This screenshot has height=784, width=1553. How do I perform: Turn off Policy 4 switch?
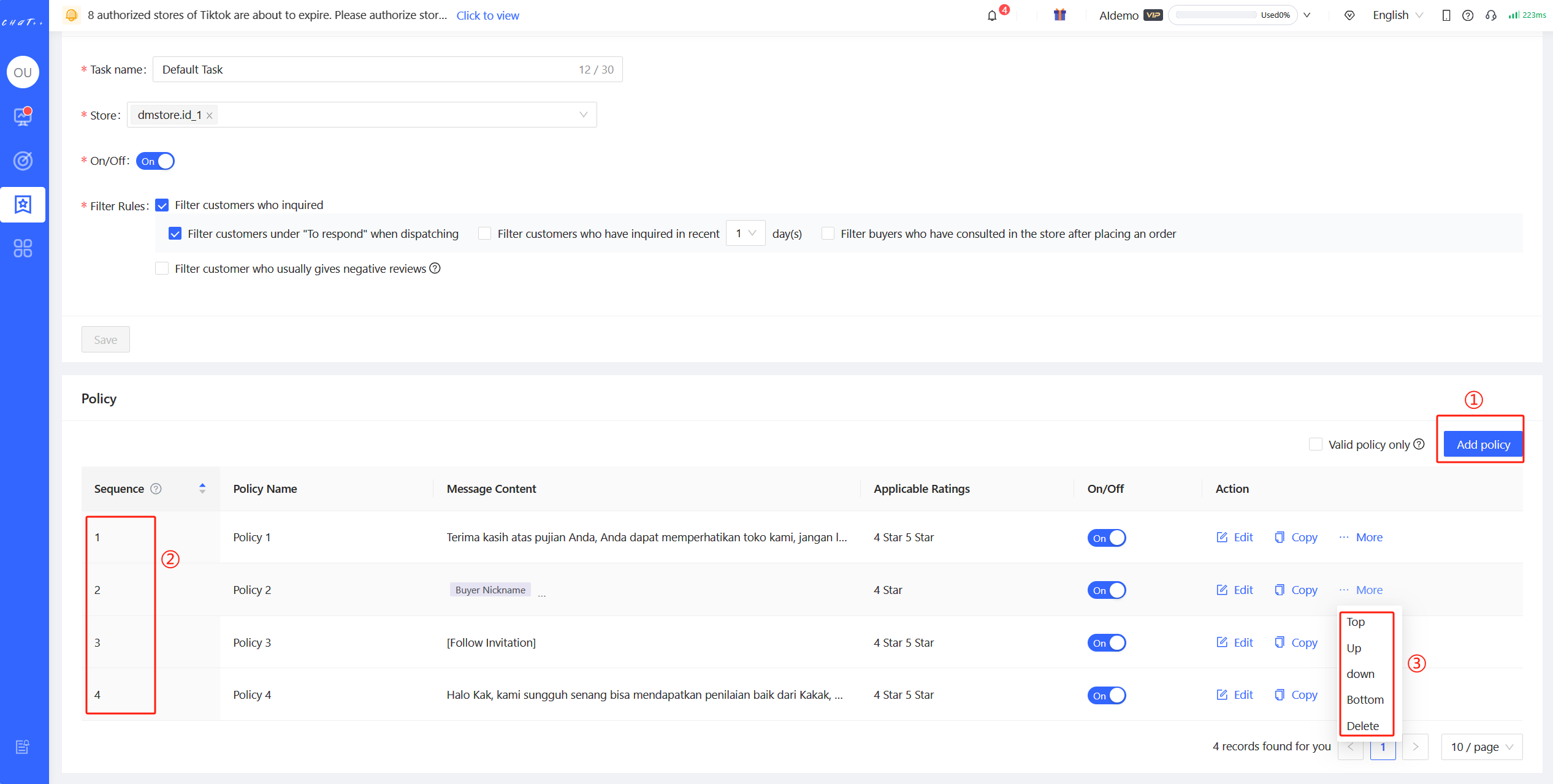tap(1107, 695)
